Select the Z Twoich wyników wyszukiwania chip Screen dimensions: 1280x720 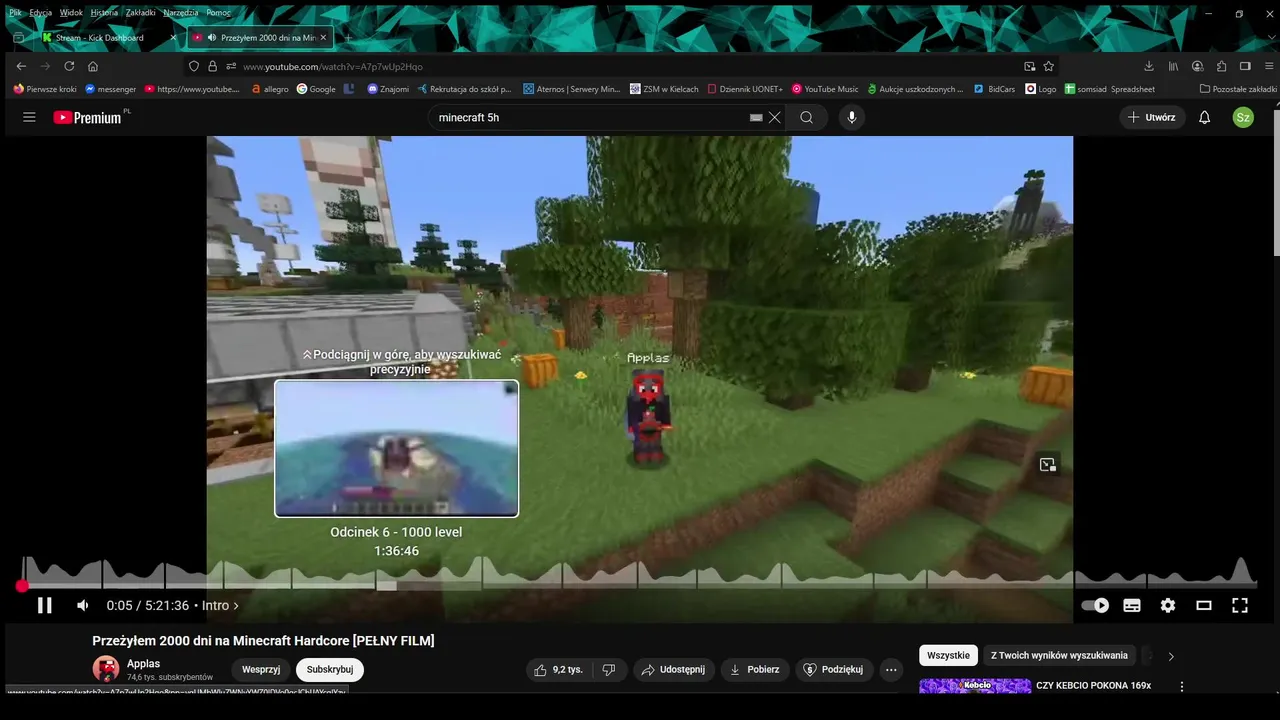1059,655
